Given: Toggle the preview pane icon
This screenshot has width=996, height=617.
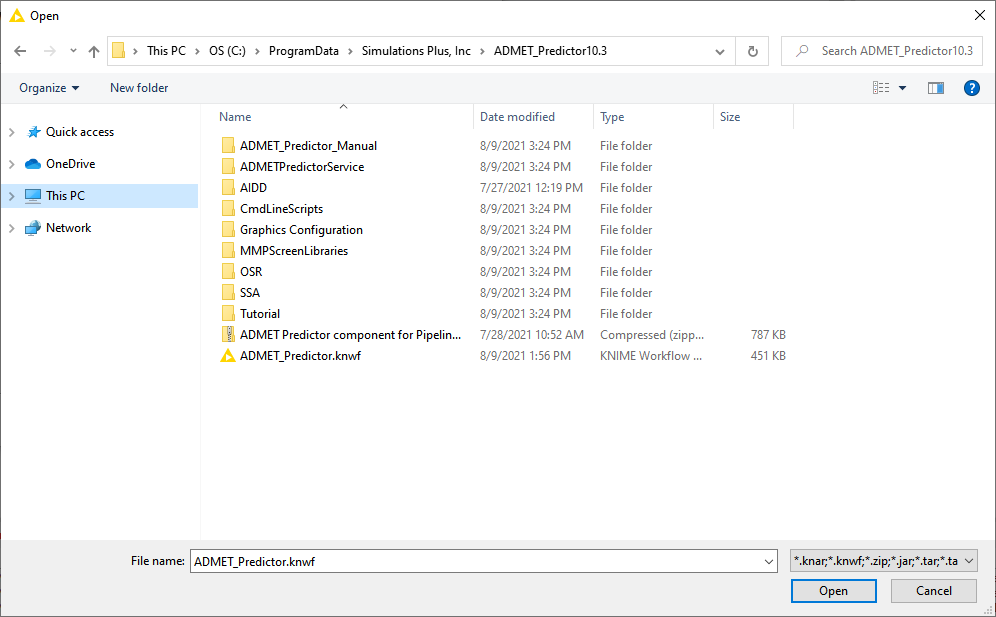Looking at the screenshot, I should tap(936, 88).
